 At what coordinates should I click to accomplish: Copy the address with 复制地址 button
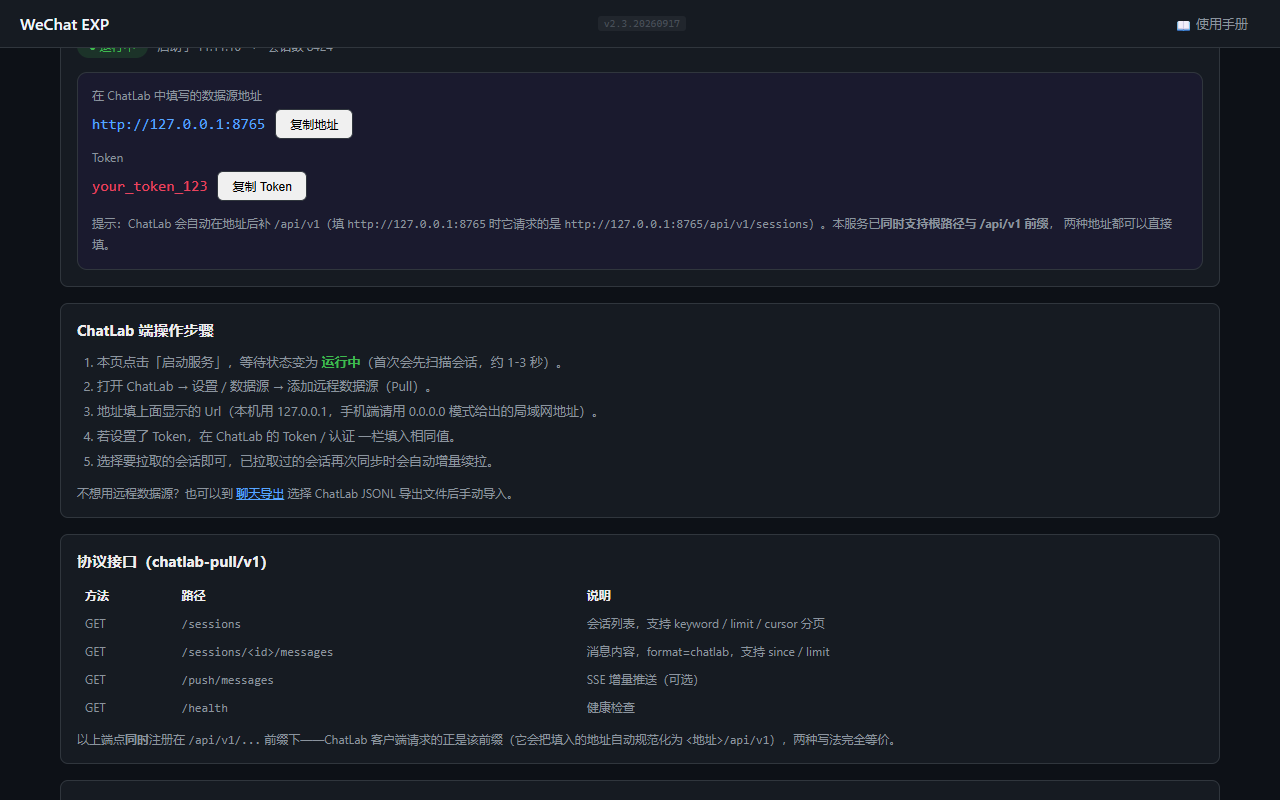click(x=314, y=124)
